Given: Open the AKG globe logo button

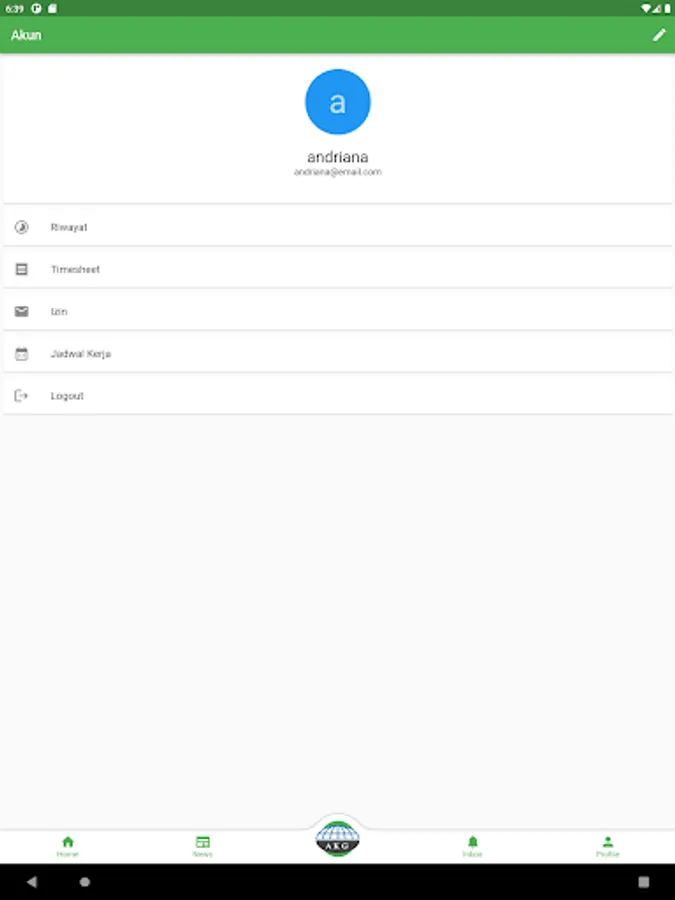Looking at the screenshot, I should click(x=338, y=839).
